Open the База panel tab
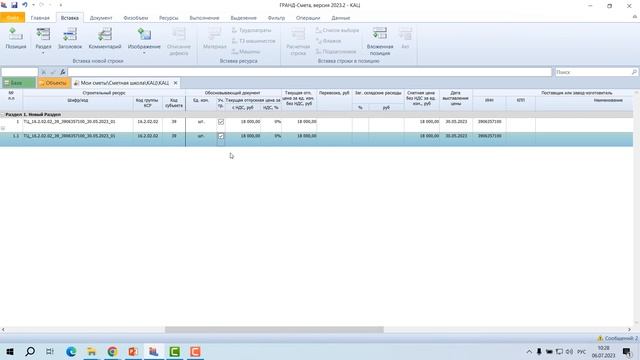The width and height of the screenshot is (640, 360). click(18, 83)
